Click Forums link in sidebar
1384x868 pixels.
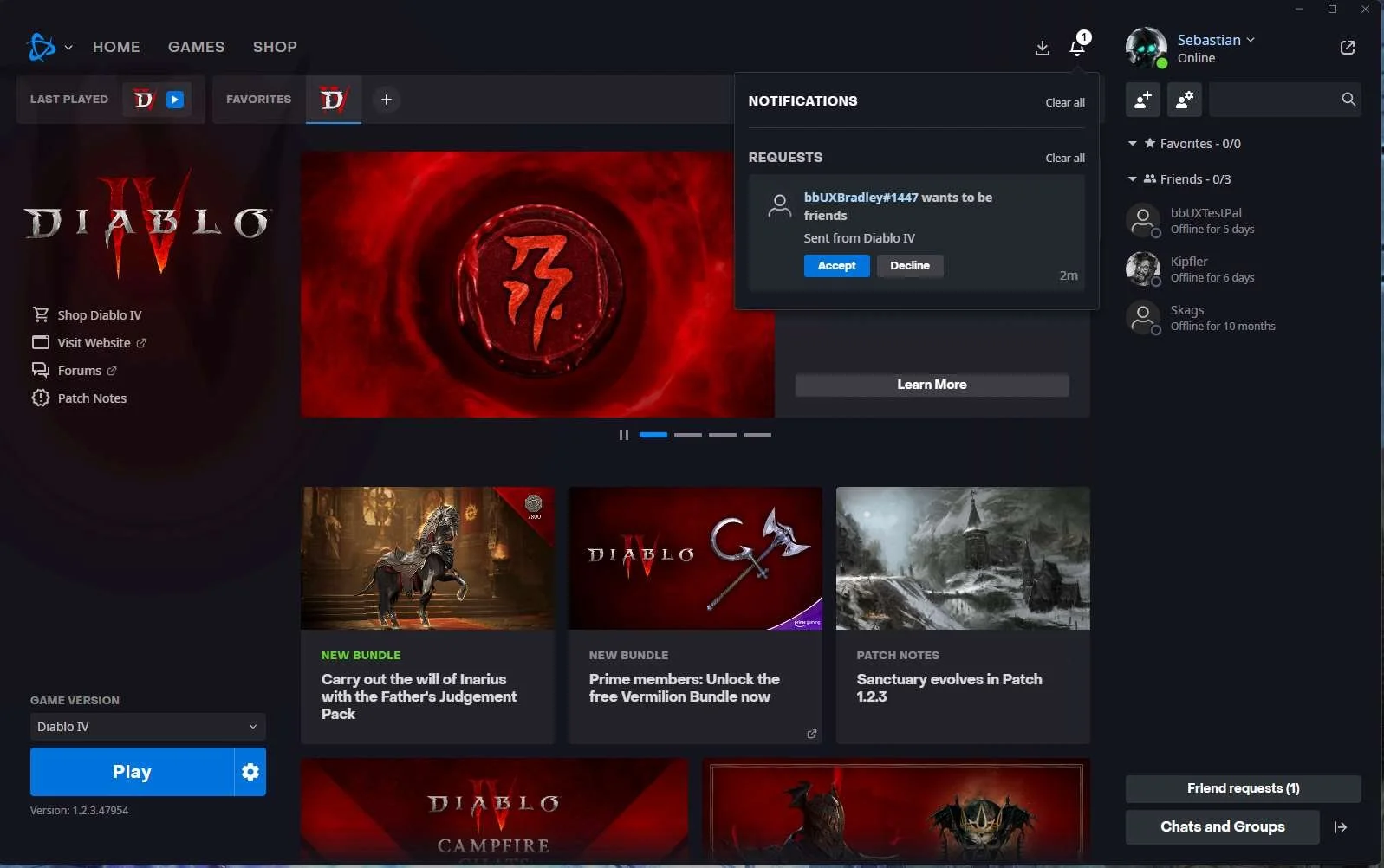pyautogui.click(x=80, y=371)
